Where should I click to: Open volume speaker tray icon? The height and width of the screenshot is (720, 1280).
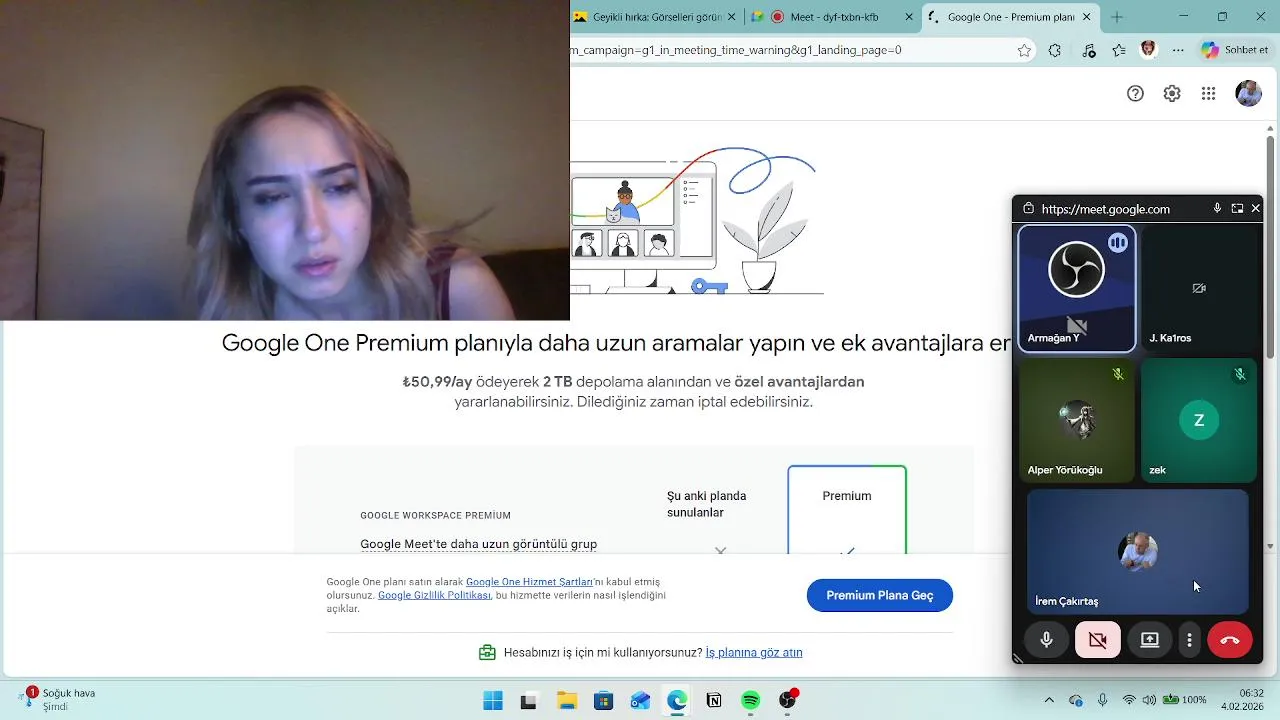coord(1149,700)
